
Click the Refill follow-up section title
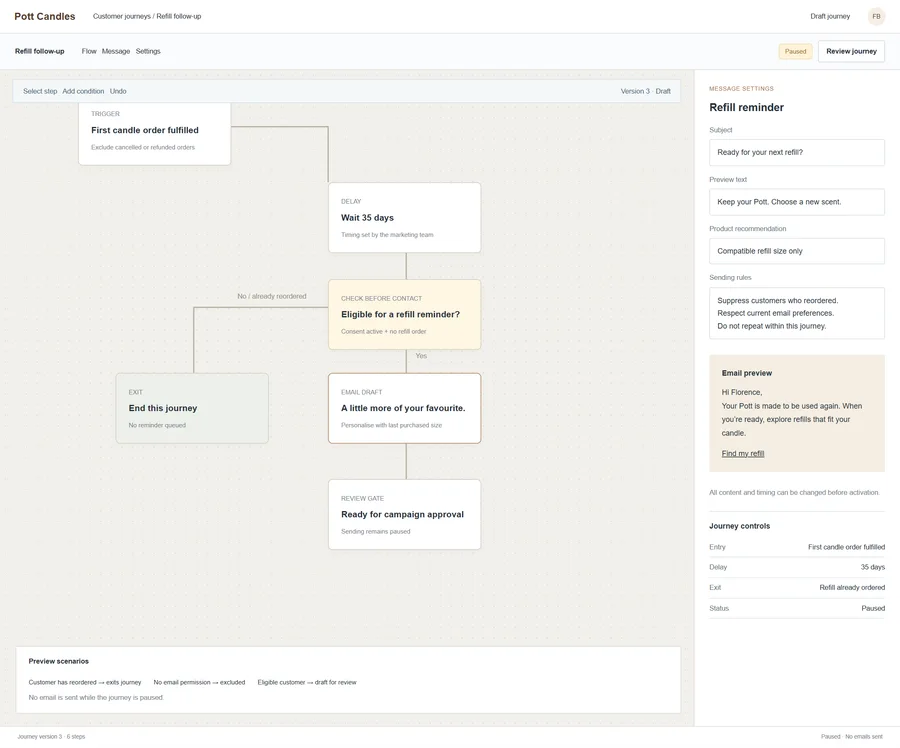coord(40,51)
